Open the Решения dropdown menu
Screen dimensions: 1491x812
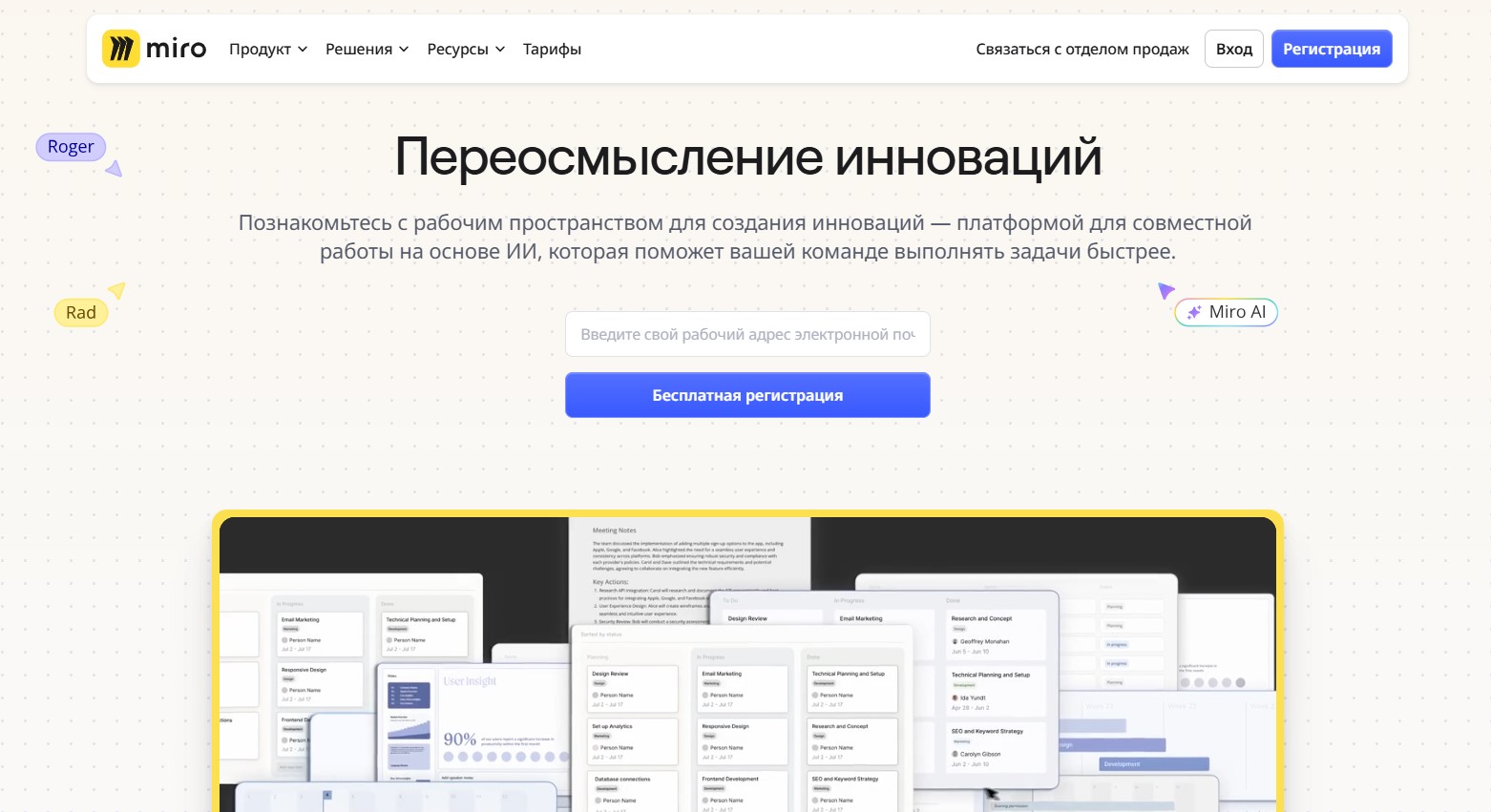pos(367,50)
